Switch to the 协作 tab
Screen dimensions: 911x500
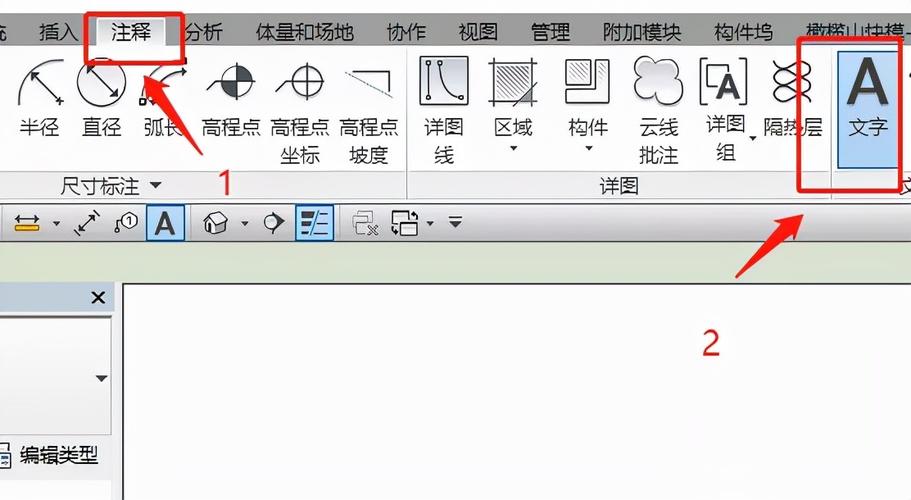tap(407, 32)
